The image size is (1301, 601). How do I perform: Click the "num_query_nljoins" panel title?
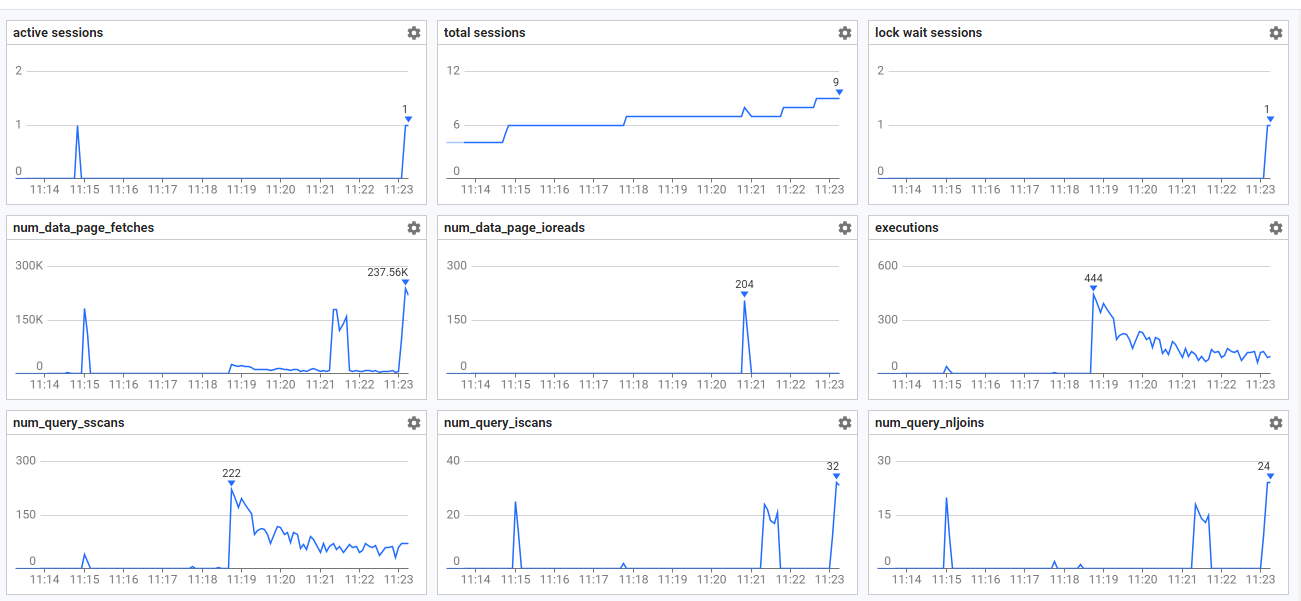pyautogui.click(x=929, y=423)
